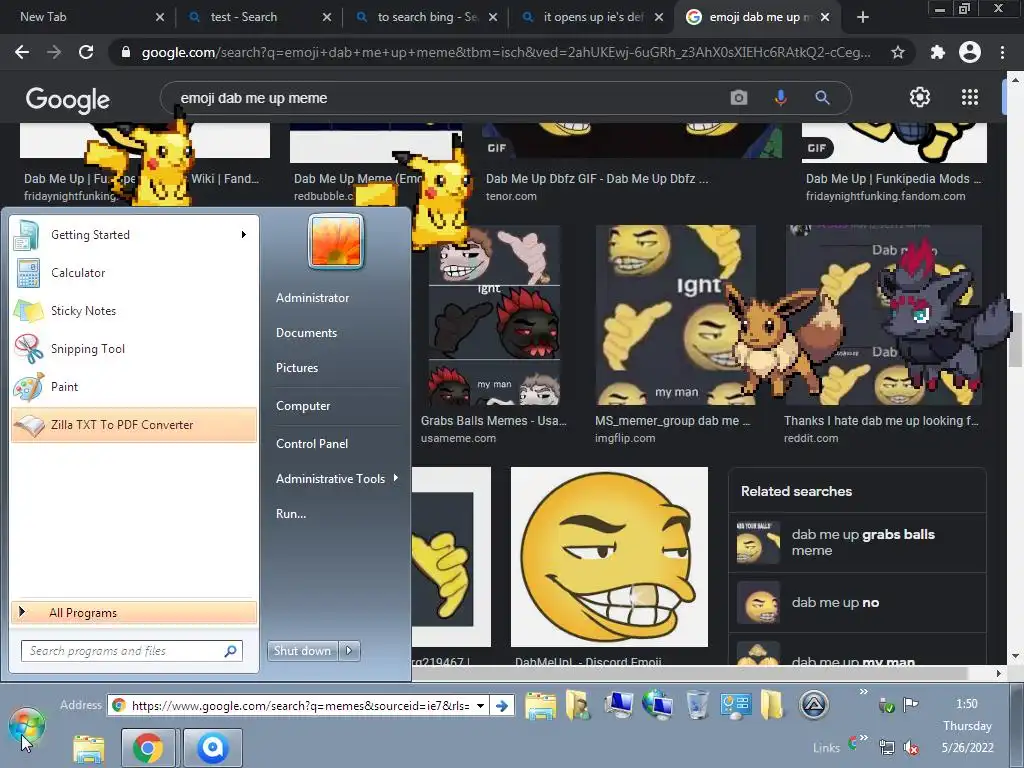Open the Computer icon in taskbar toolbar
This screenshot has width=1024, height=768.
[x=618, y=705]
